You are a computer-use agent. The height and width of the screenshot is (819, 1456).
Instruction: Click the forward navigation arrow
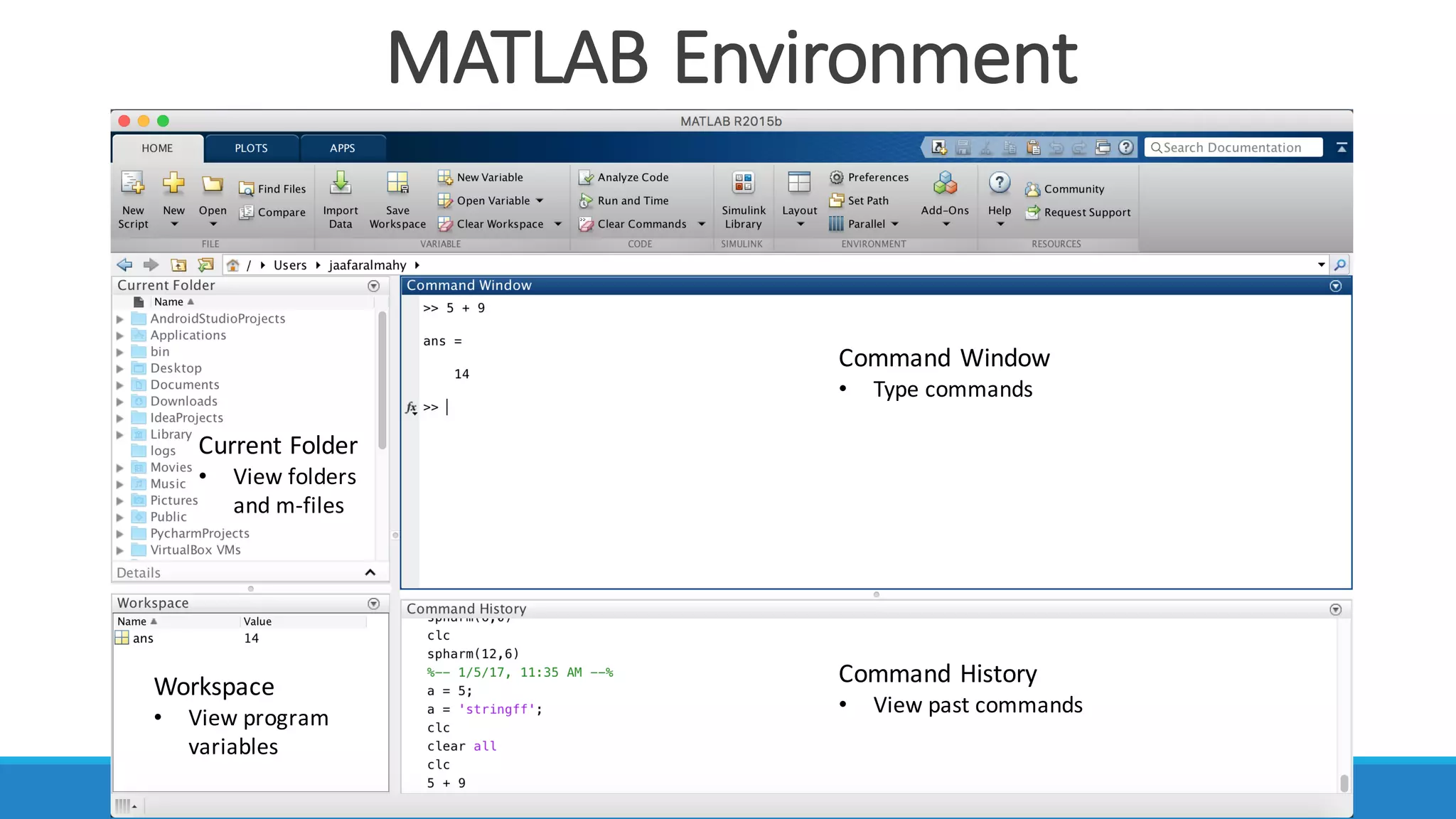[151, 265]
